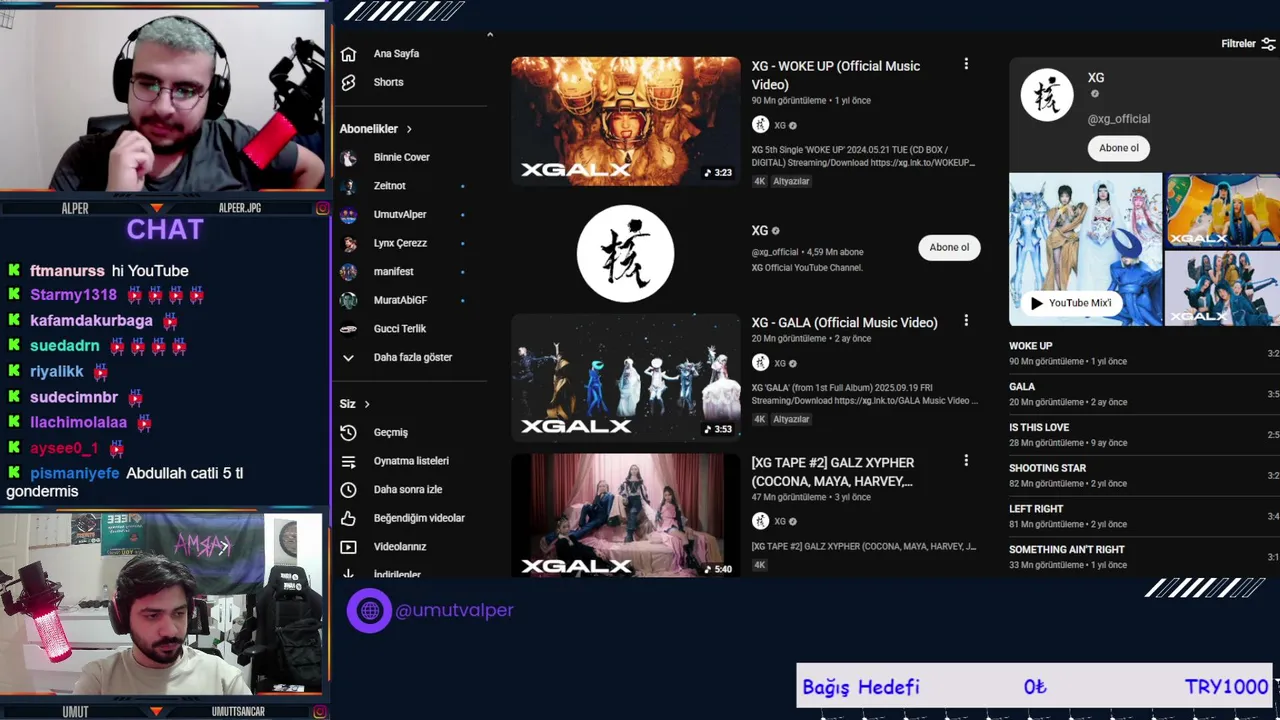Open XG - GALA (Official Music Video) title
The image size is (1280, 720).
pos(845,323)
